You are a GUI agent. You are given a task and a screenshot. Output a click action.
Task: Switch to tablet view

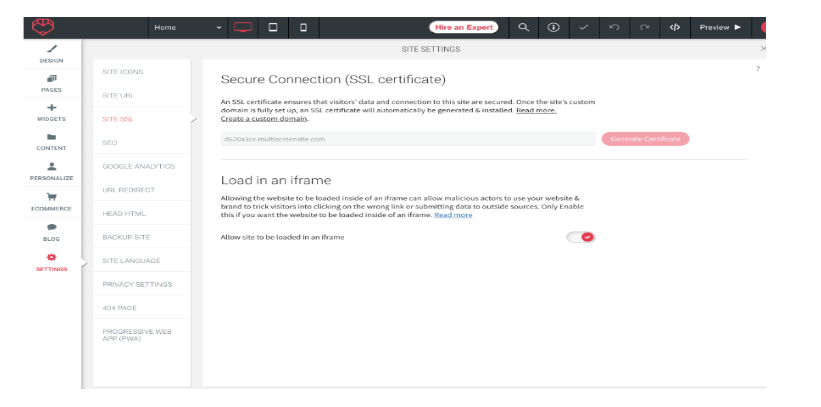click(x=273, y=27)
